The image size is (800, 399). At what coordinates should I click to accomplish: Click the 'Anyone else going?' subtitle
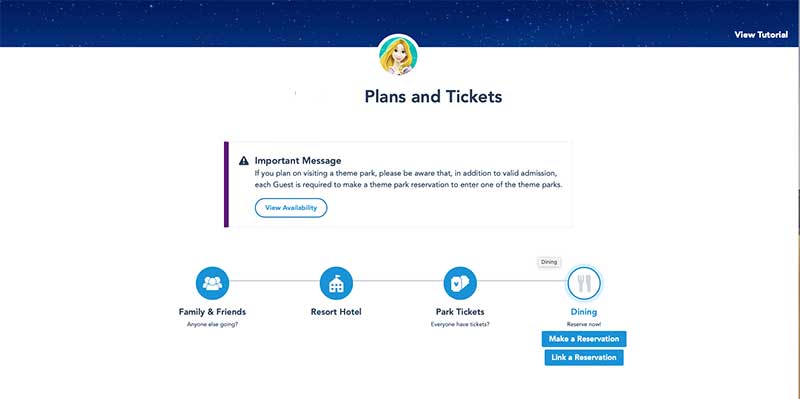pyautogui.click(x=212, y=325)
